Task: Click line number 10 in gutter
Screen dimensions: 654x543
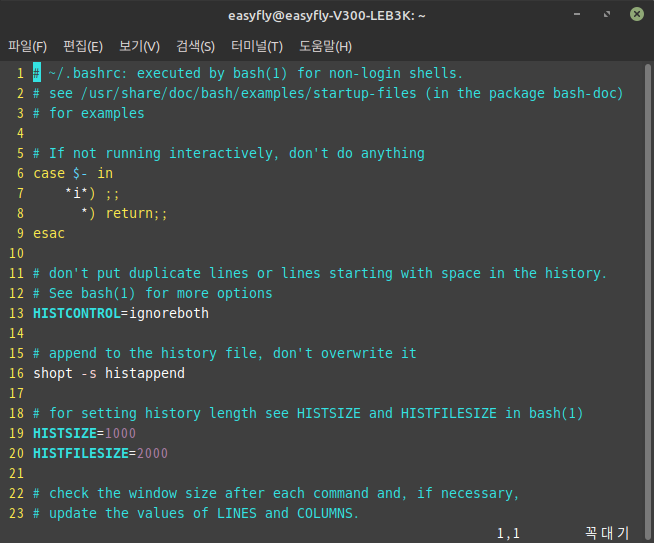Action: tap(16, 253)
